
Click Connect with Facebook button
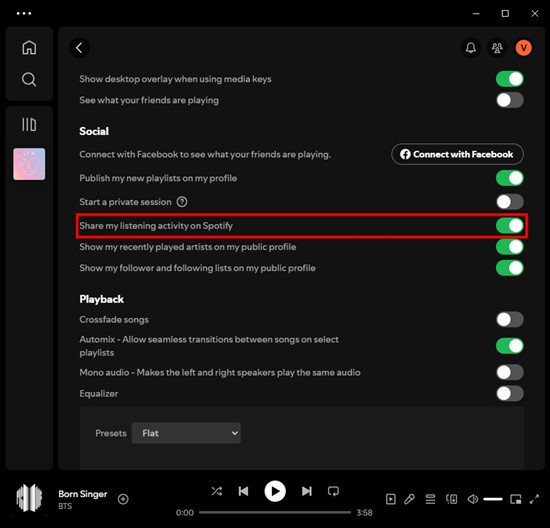click(x=457, y=154)
